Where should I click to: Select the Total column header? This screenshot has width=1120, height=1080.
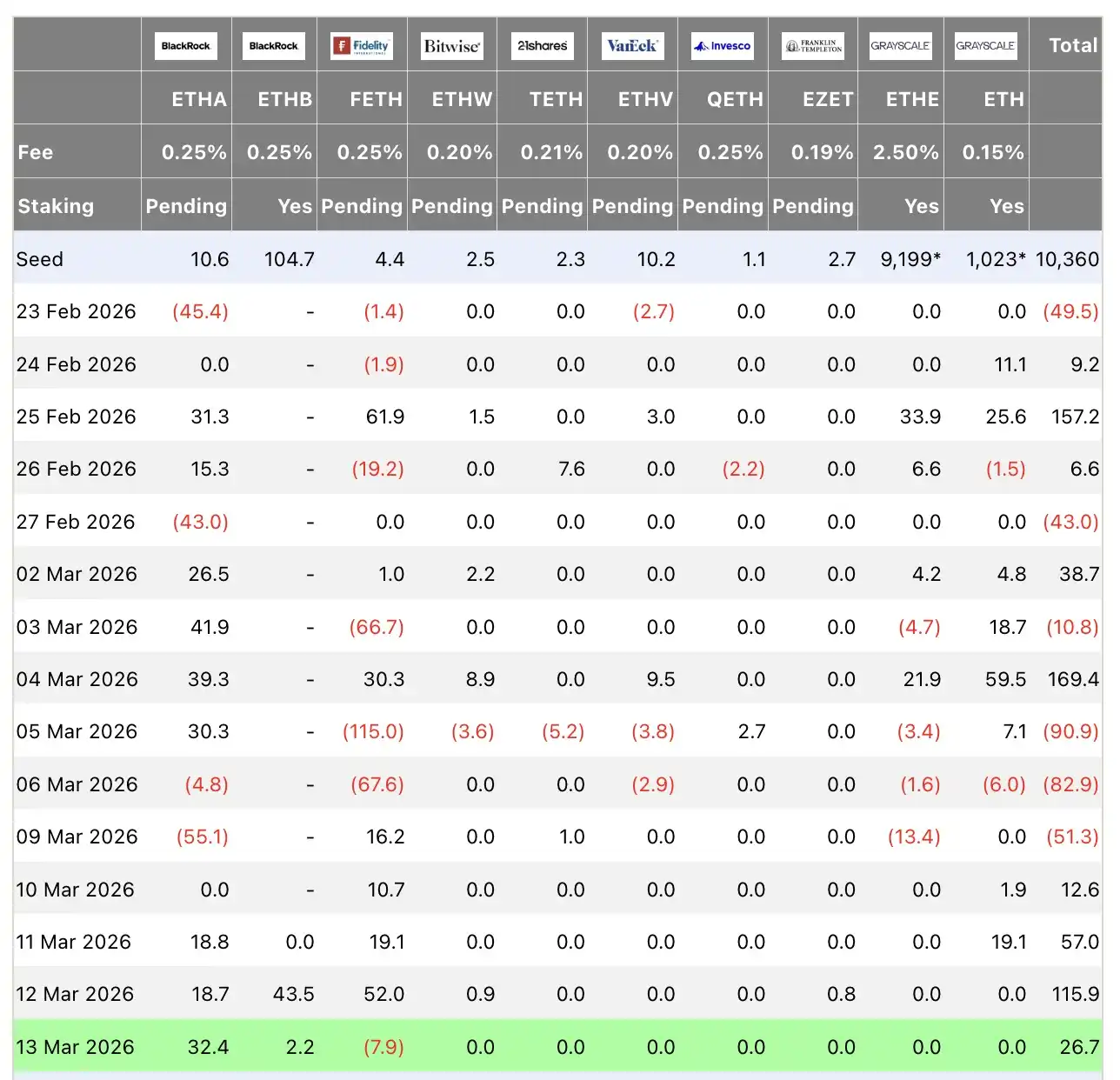1073,45
